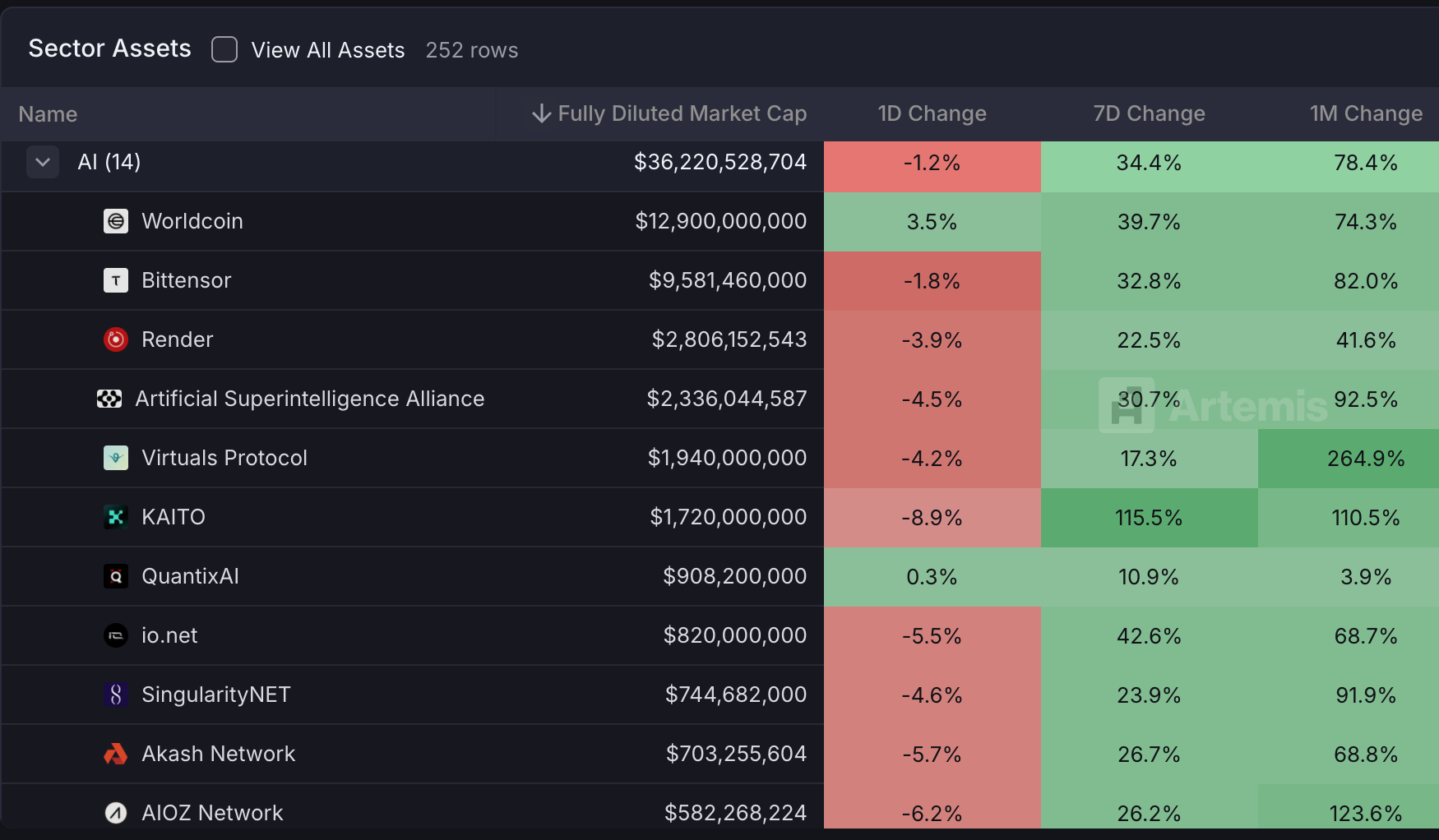Click the Sector Assets title
This screenshot has width=1439, height=840.
tap(110, 48)
